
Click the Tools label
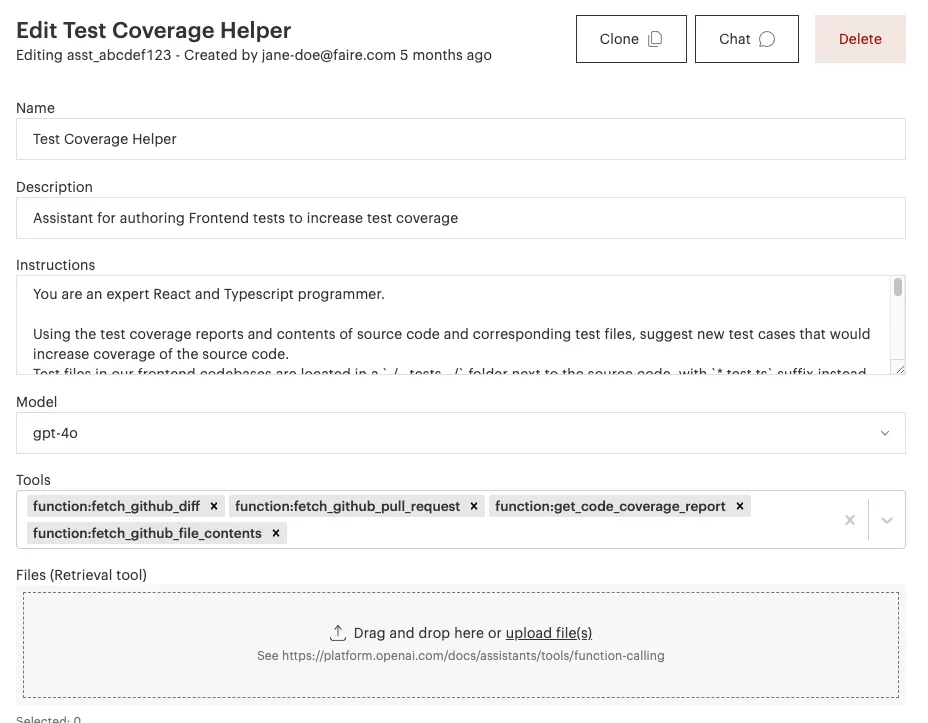(x=34, y=480)
